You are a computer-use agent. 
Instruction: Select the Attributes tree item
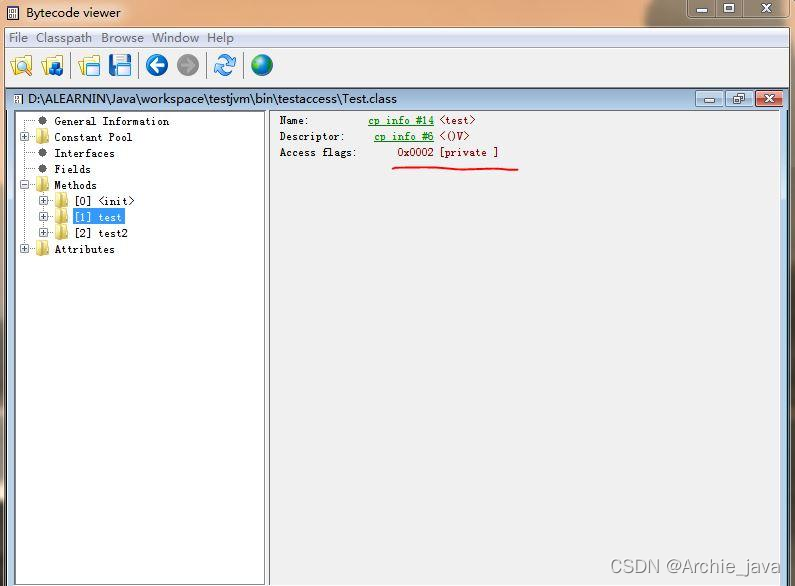click(x=85, y=249)
